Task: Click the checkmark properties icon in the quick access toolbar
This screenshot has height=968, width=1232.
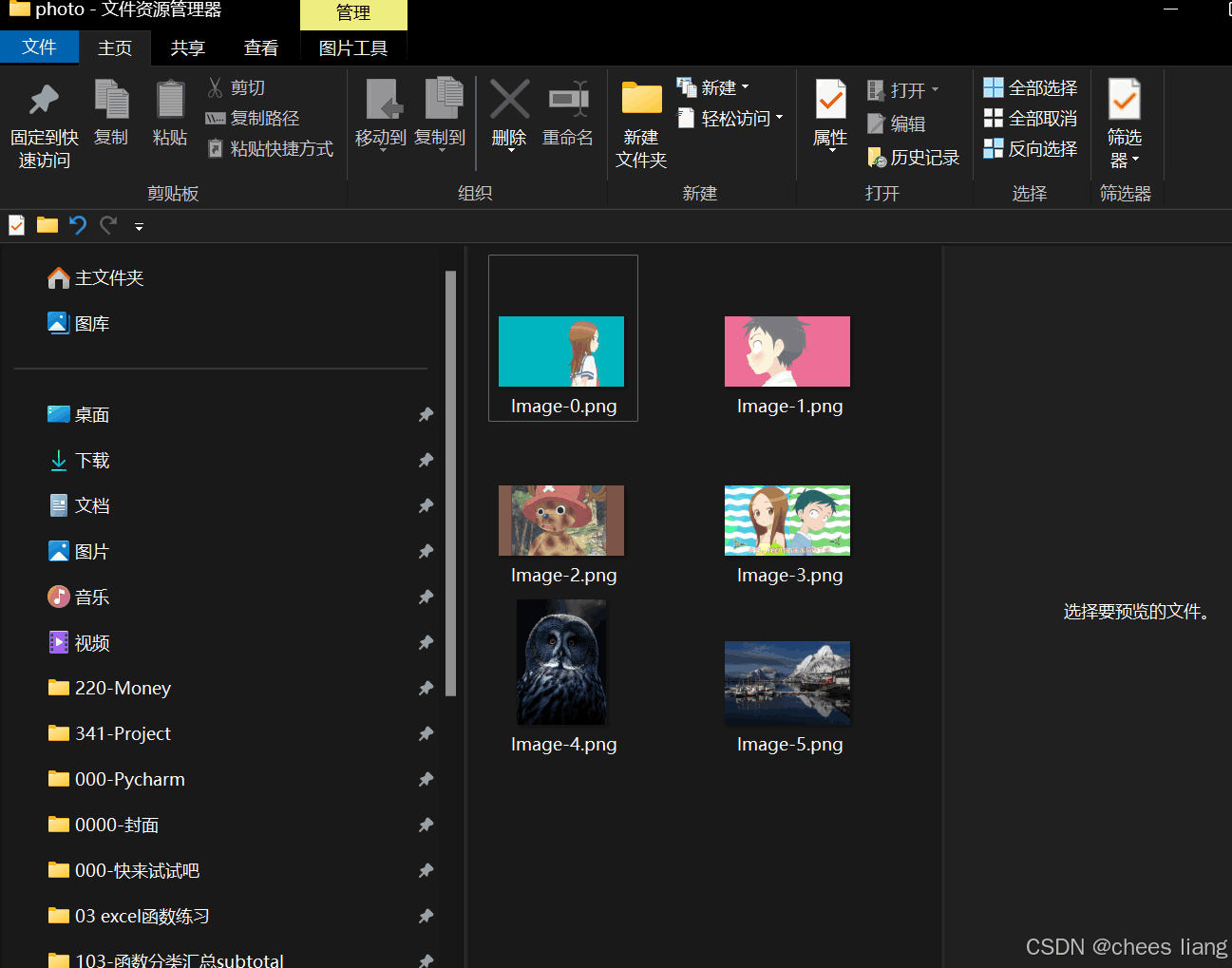Action: coord(17,225)
